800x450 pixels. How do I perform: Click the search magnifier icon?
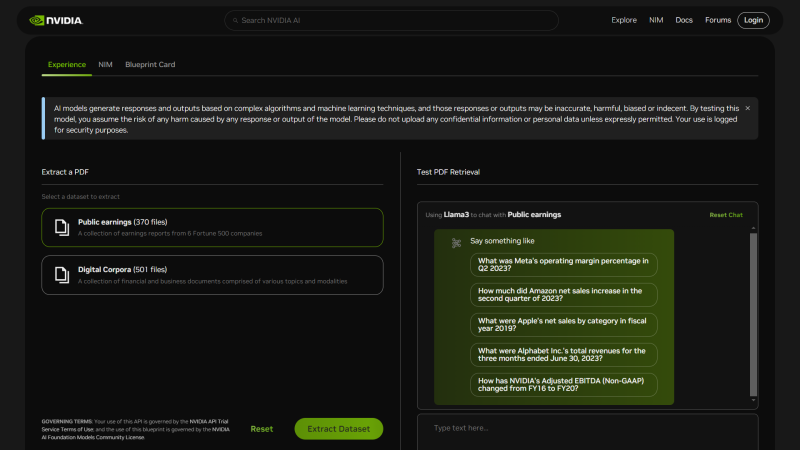(235, 20)
